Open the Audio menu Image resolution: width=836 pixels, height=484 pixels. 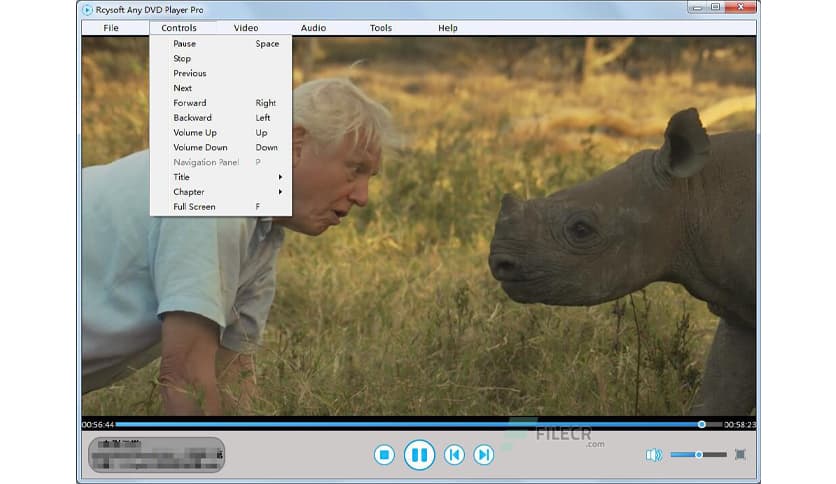pos(314,28)
